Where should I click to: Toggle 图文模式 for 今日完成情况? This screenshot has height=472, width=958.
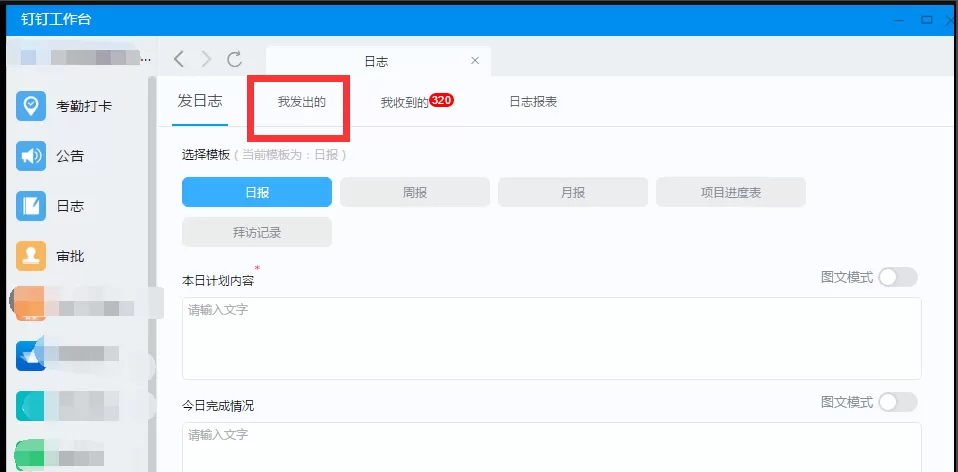tap(898, 402)
